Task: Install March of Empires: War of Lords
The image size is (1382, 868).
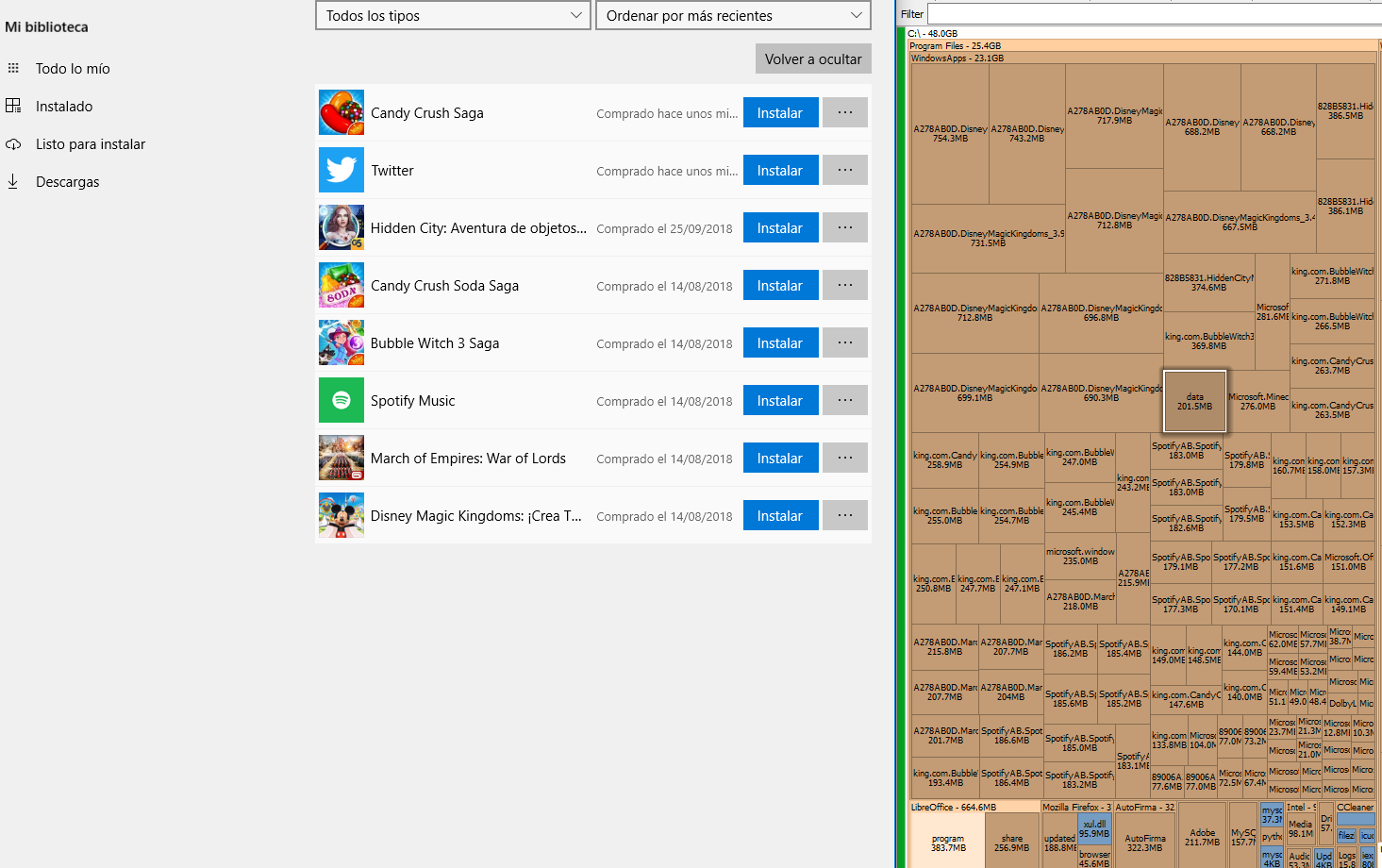Action: pos(780,458)
